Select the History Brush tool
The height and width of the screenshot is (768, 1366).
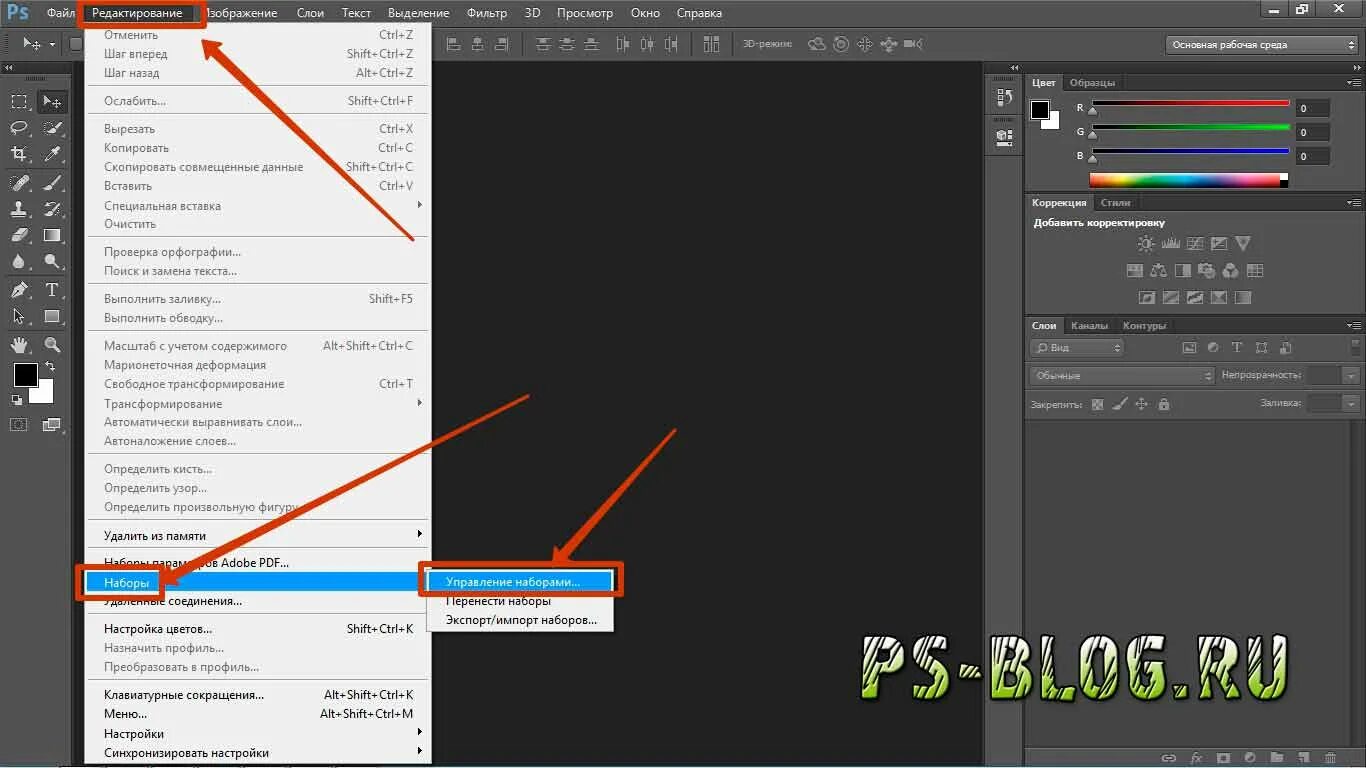[52, 209]
